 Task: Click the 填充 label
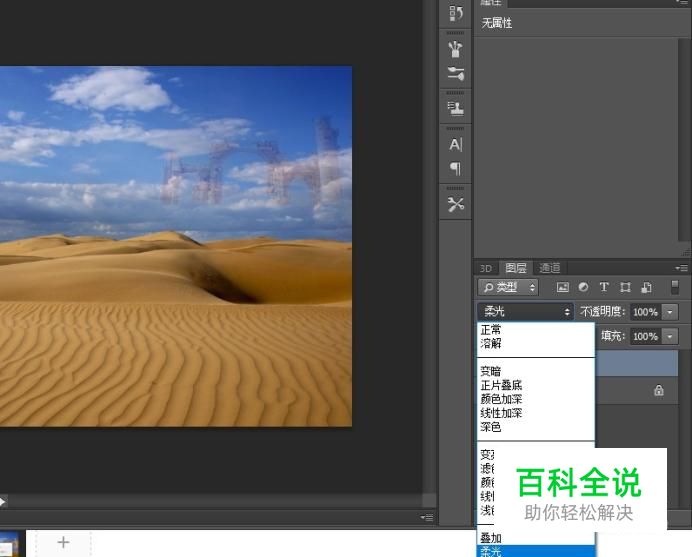[613, 336]
